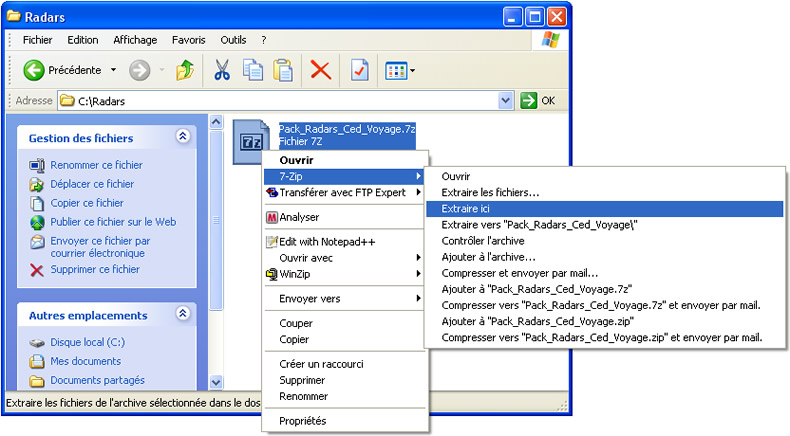Click the Up folder toolbar icon
Image resolution: width=790 pixels, height=436 pixels.
[185, 70]
